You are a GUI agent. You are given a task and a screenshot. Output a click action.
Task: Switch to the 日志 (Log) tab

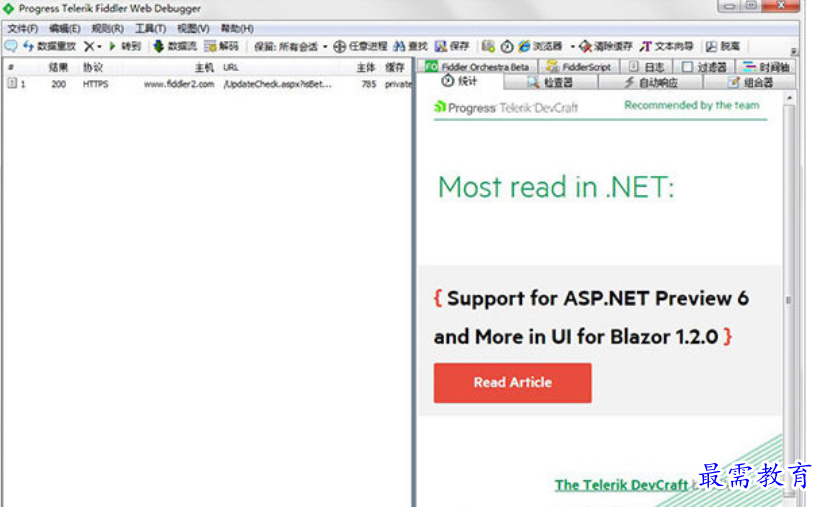[x=646, y=66]
